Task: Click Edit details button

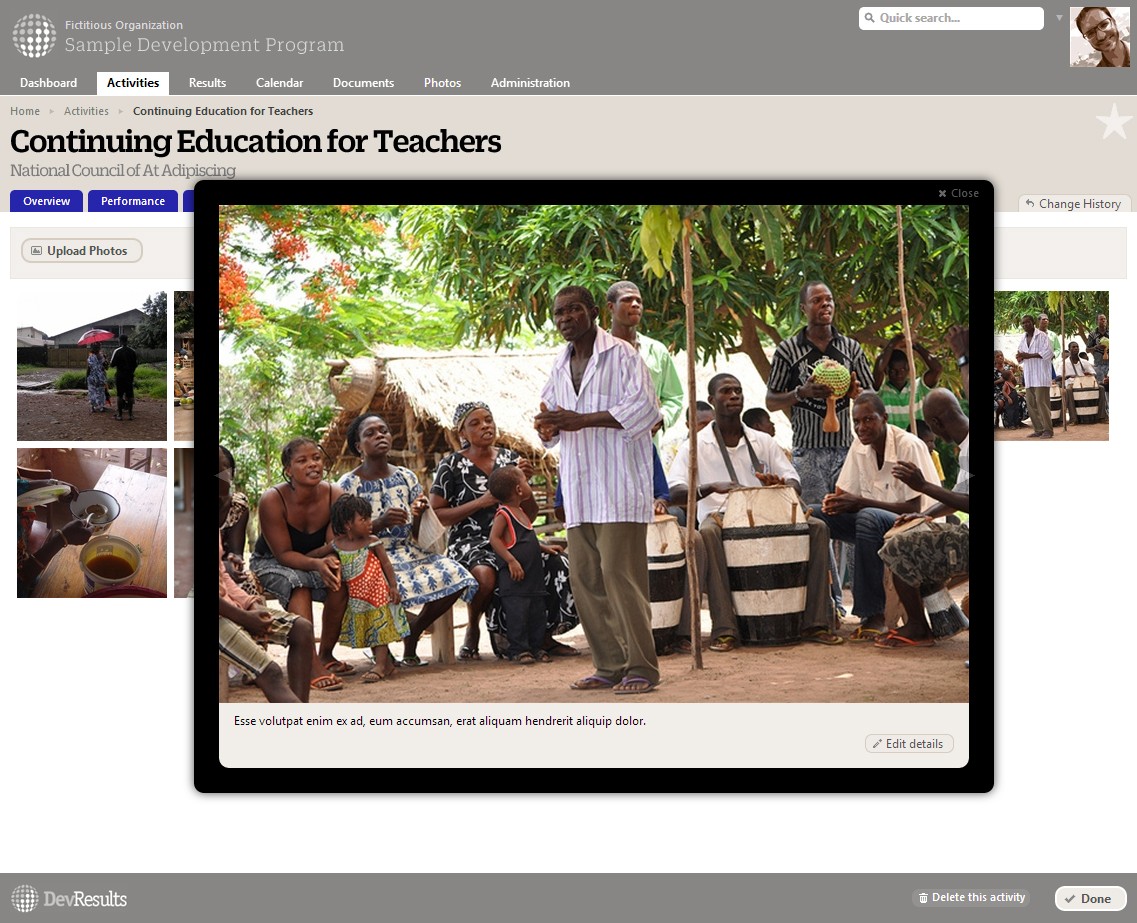Action: [x=909, y=744]
